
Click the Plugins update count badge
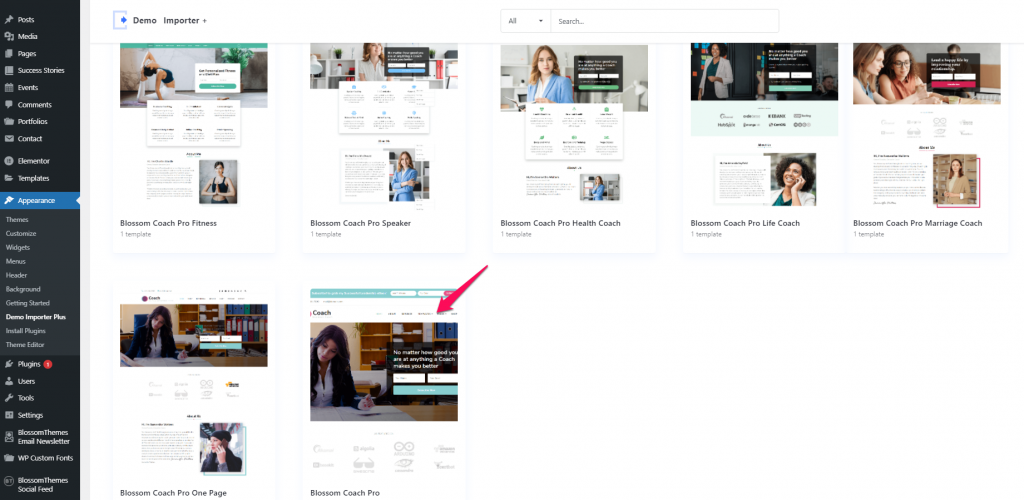[48, 364]
